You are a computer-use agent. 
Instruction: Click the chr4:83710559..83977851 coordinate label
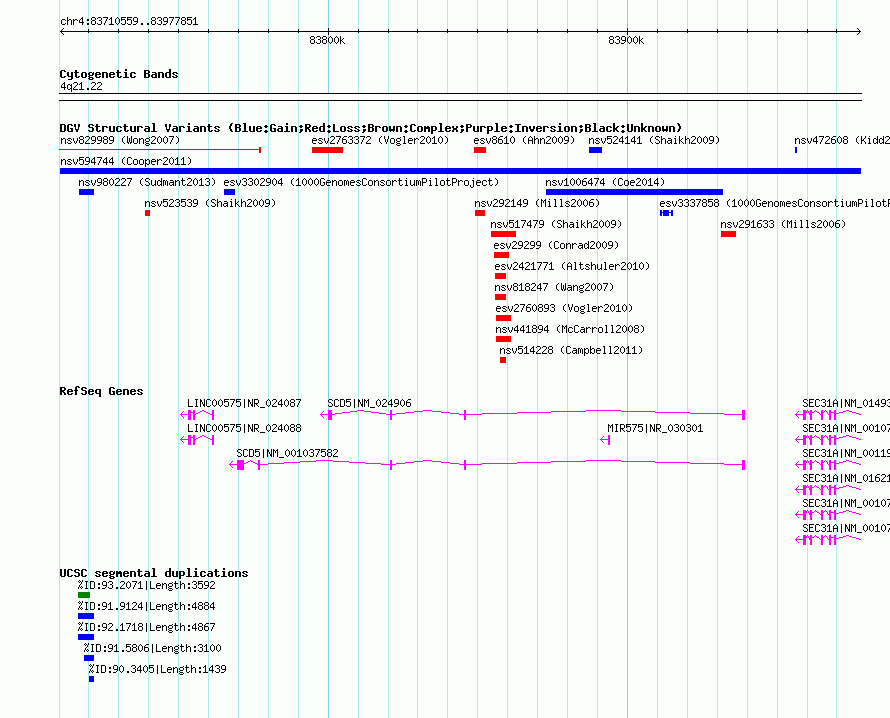[x=129, y=22]
